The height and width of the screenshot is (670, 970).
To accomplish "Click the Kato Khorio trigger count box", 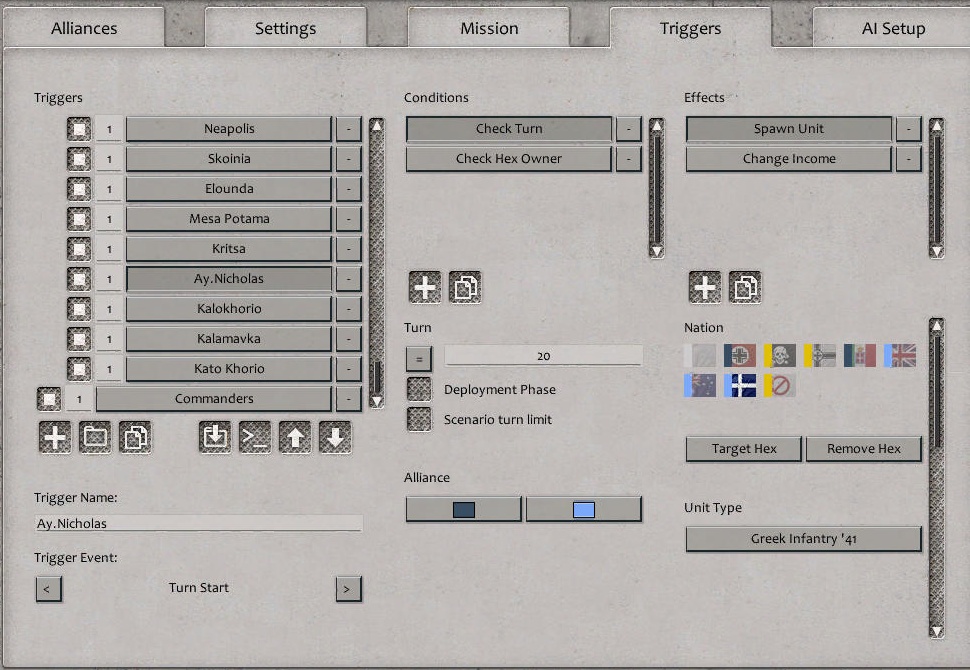I will point(109,369).
